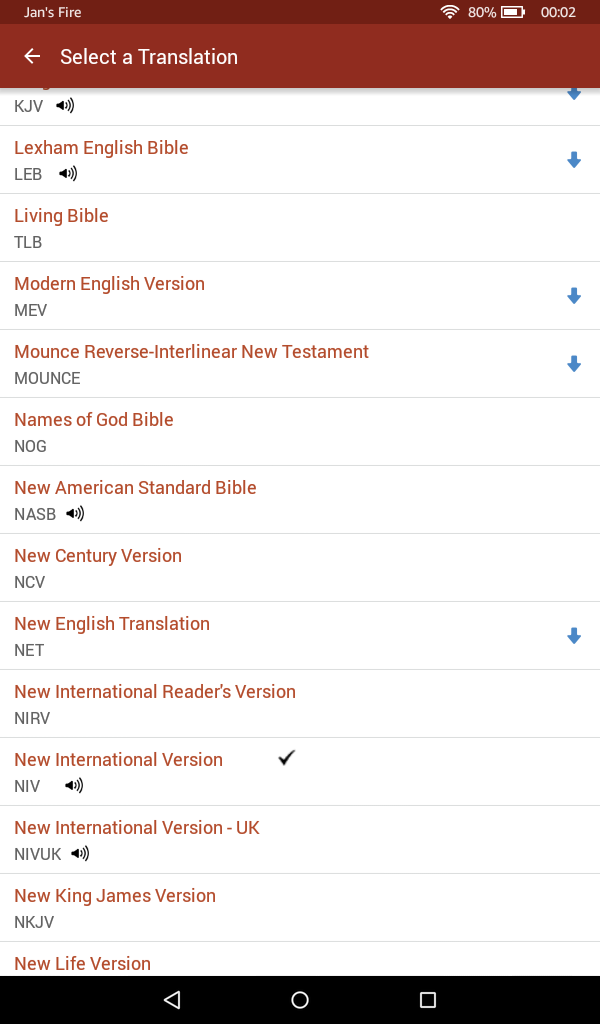Screen dimensions: 600x1024
Task: Open New Life Version entry
Action: pos(82,963)
